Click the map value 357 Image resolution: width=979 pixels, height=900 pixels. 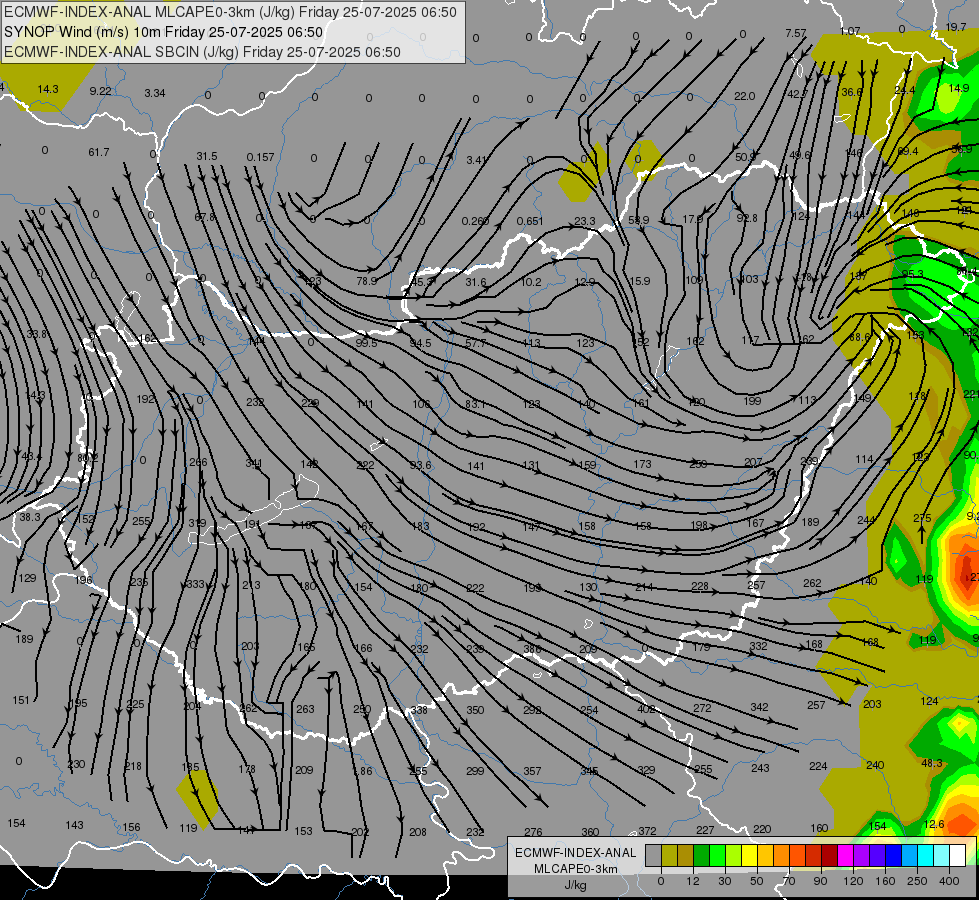tap(532, 771)
